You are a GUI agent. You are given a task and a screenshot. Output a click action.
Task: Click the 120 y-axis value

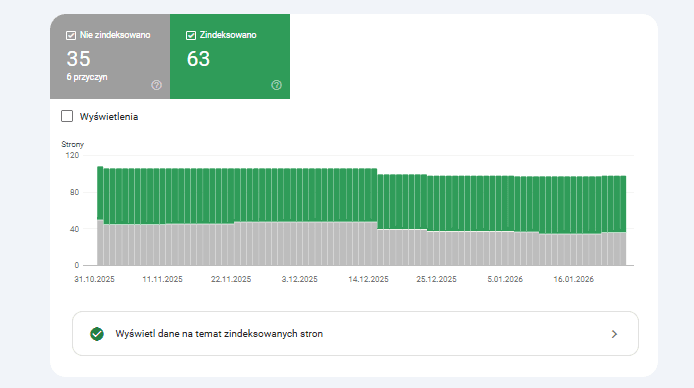tap(72, 155)
